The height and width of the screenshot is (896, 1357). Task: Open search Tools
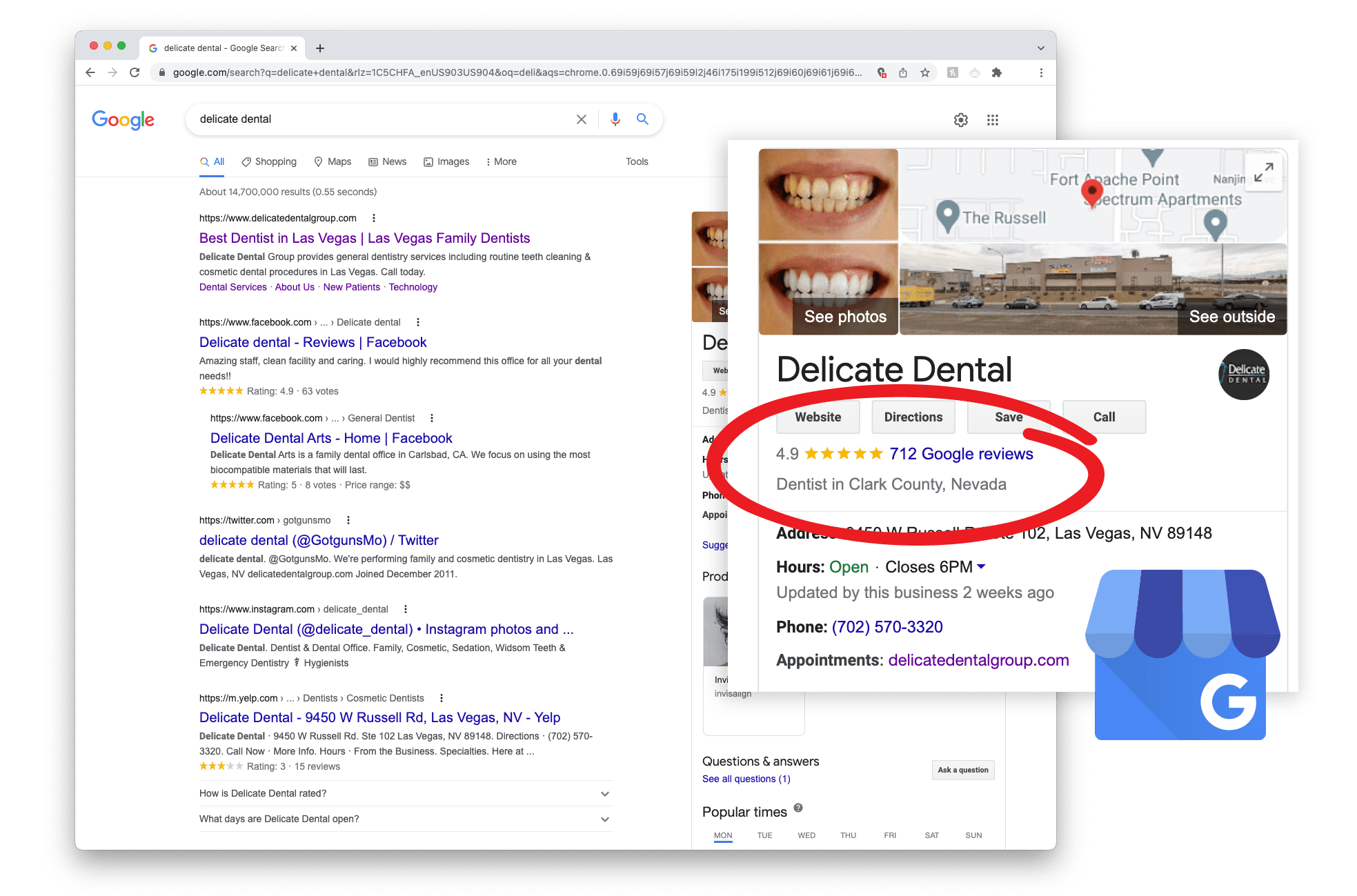pyautogui.click(x=637, y=161)
